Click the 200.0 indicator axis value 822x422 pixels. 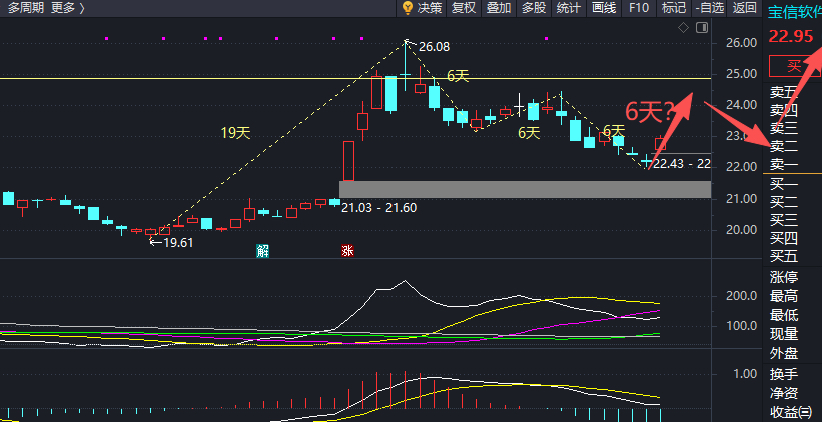[743, 296]
